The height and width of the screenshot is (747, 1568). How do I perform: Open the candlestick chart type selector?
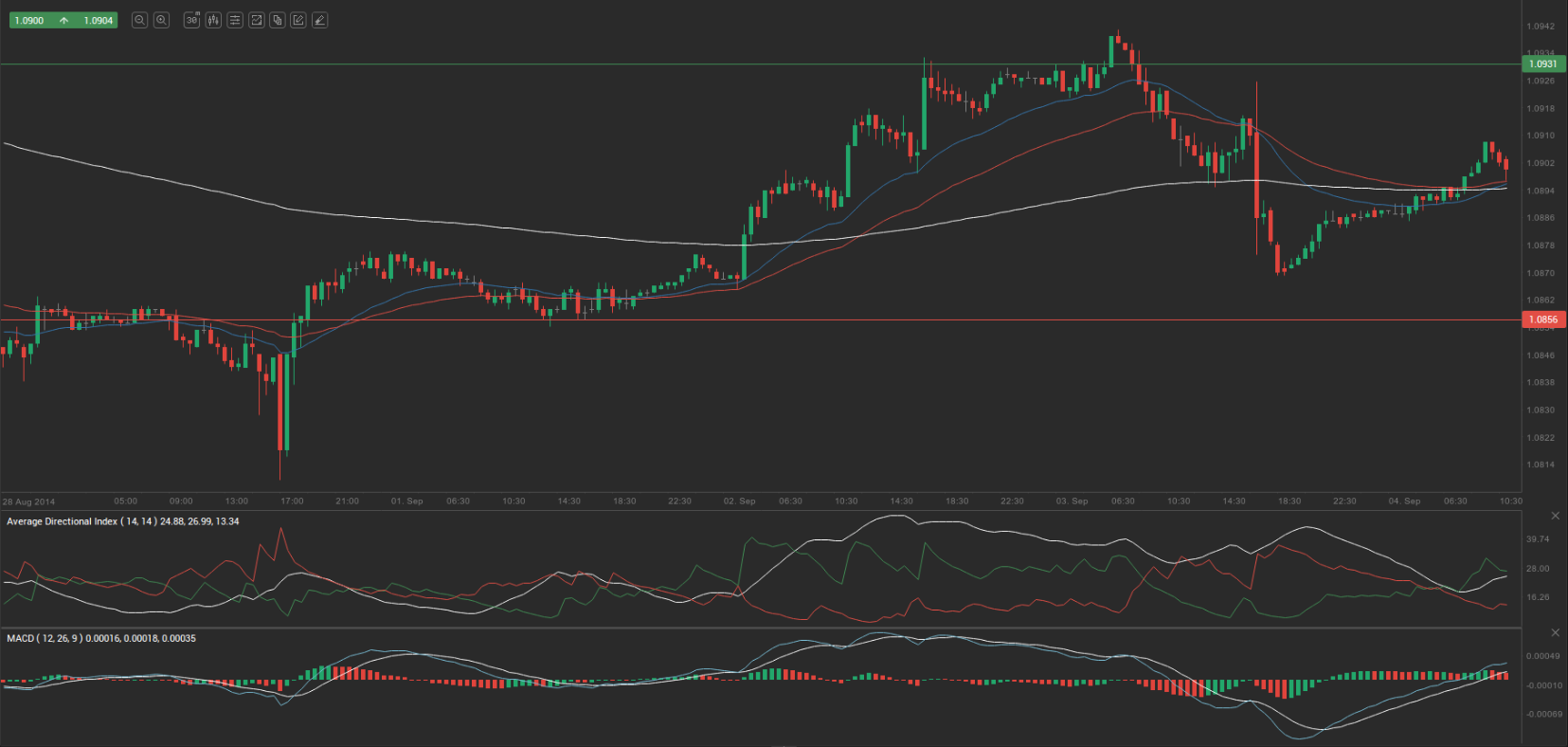tap(213, 20)
